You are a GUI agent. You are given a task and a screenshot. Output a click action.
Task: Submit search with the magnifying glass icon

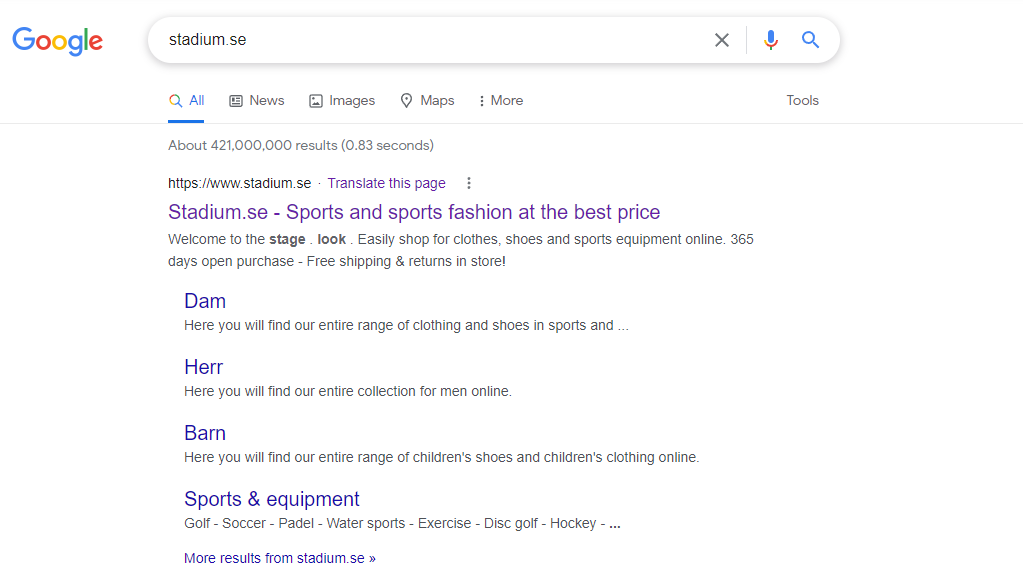[810, 40]
